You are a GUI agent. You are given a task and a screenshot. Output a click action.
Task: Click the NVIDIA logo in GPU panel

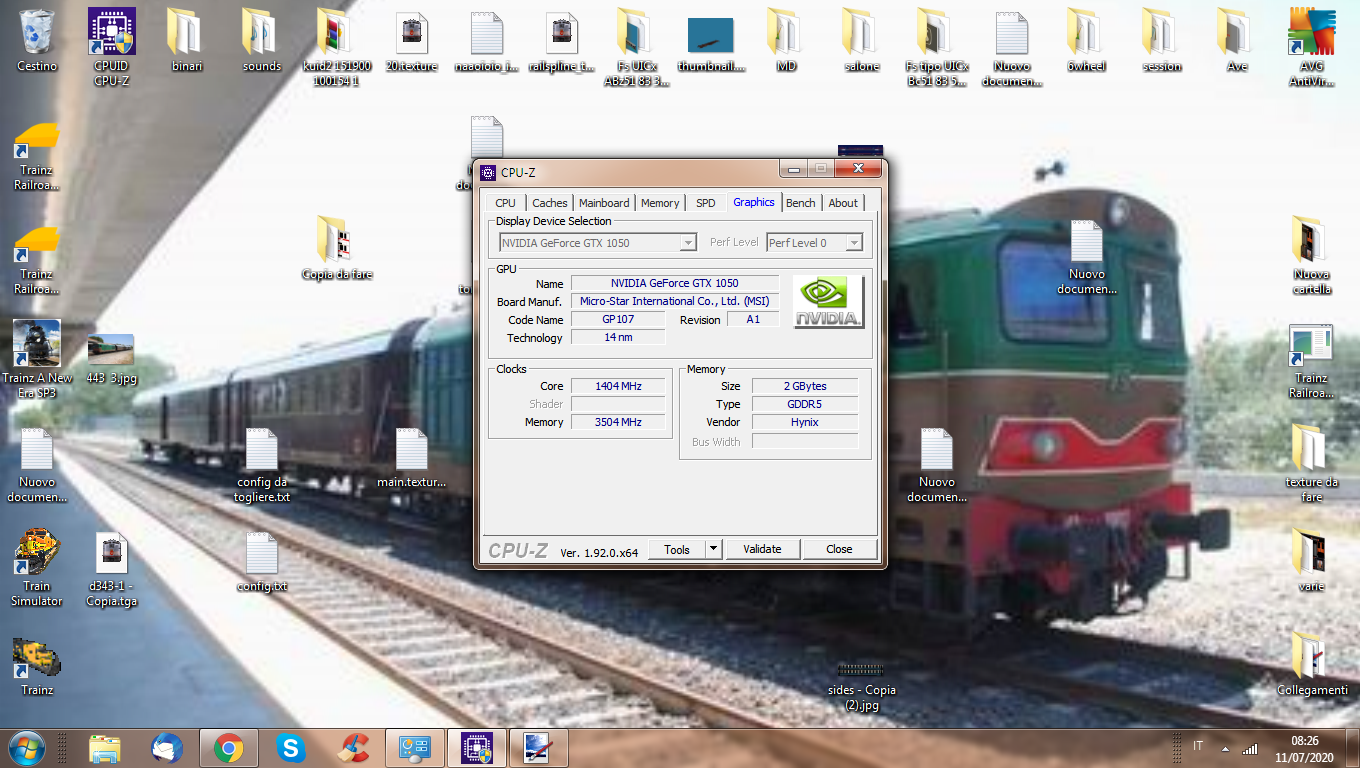click(828, 302)
